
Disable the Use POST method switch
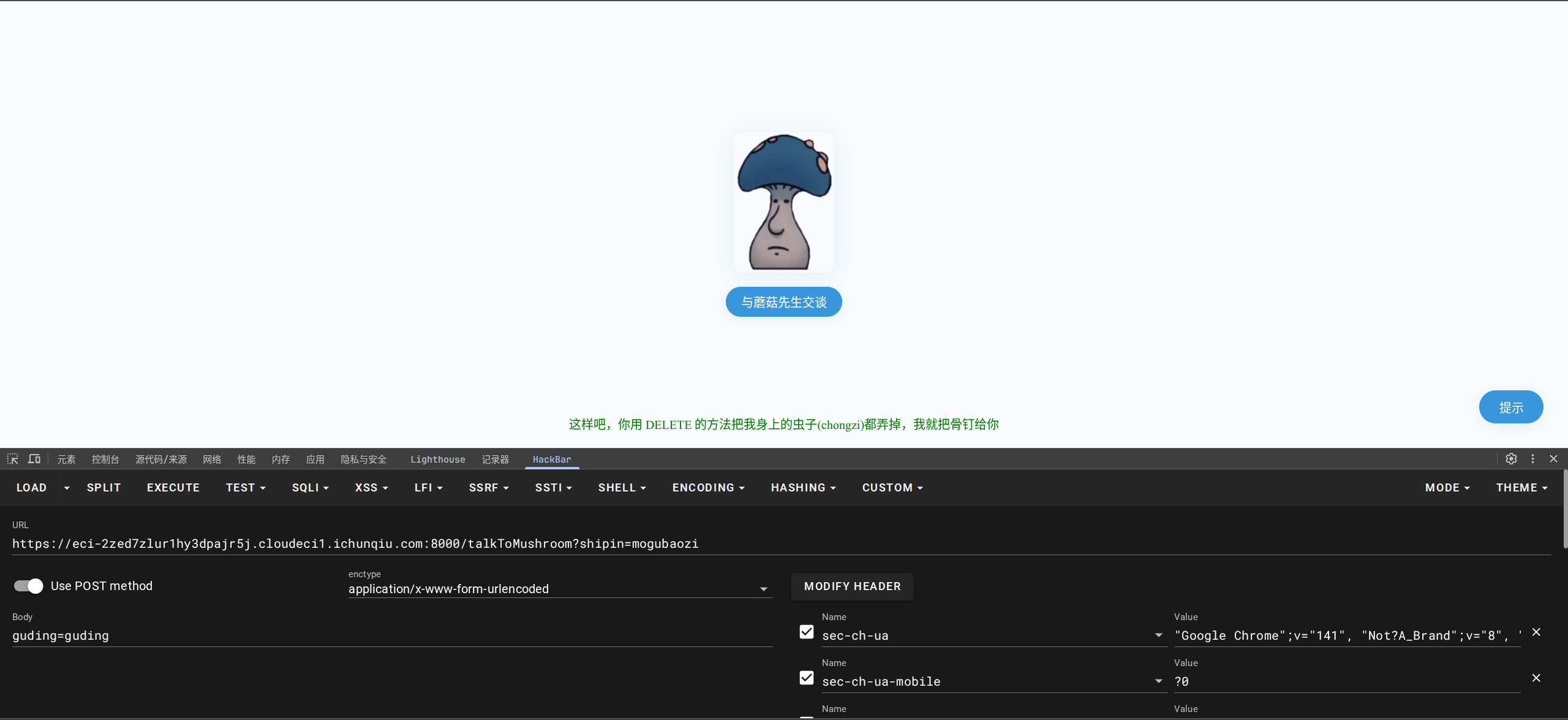[29, 586]
